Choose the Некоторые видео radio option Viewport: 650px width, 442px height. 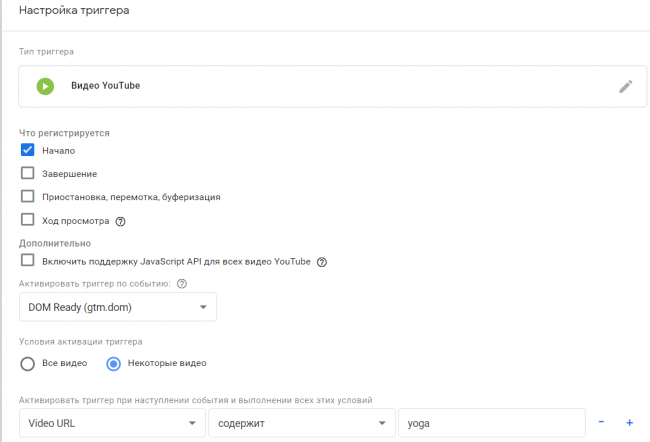[114, 363]
